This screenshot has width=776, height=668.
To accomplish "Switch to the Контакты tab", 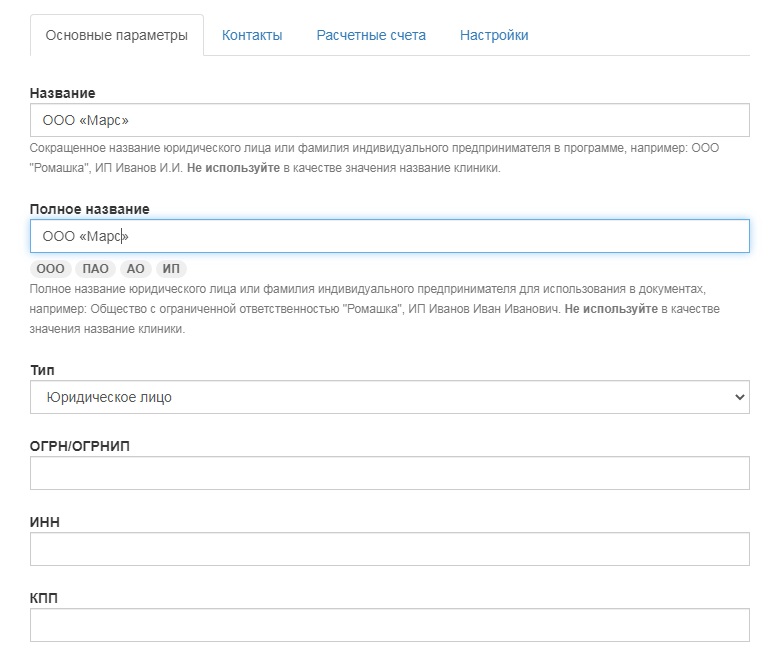I will [252, 35].
